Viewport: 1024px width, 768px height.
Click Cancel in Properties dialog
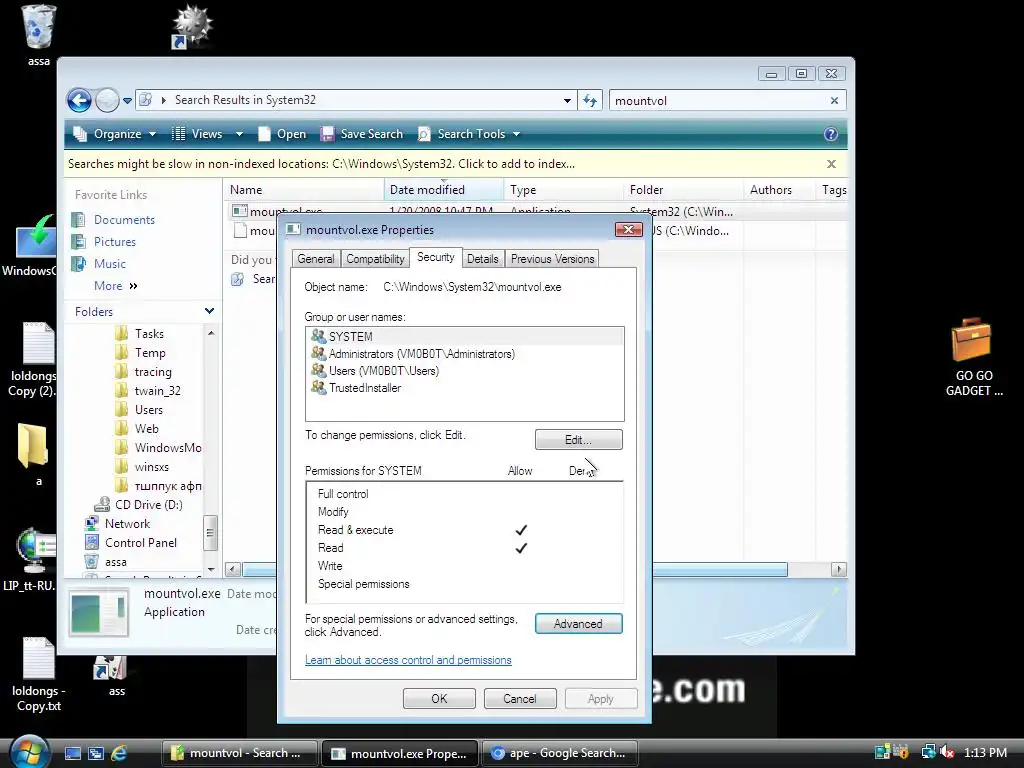520,699
